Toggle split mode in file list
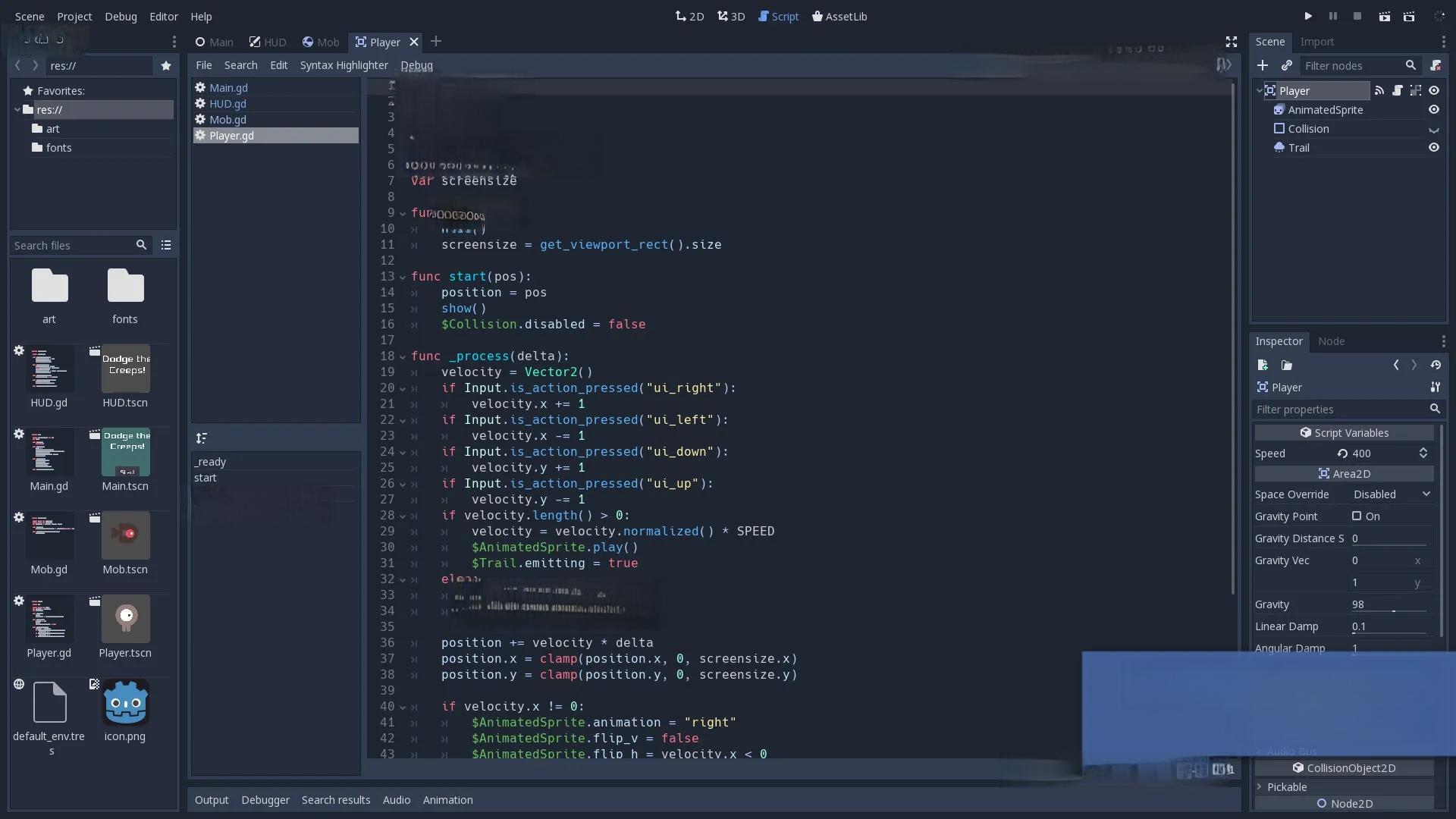The width and height of the screenshot is (1456, 819). 166,245
